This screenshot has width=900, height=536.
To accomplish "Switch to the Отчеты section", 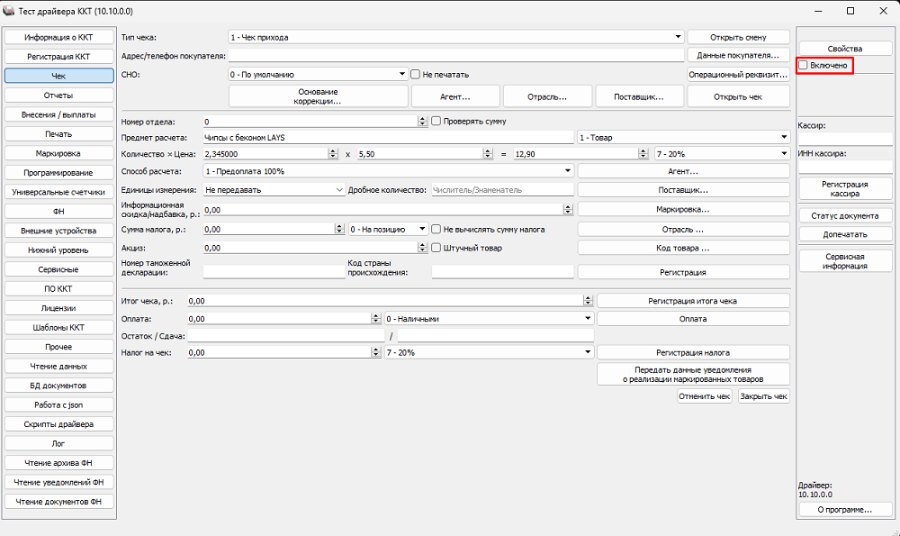I will (59, 95).
